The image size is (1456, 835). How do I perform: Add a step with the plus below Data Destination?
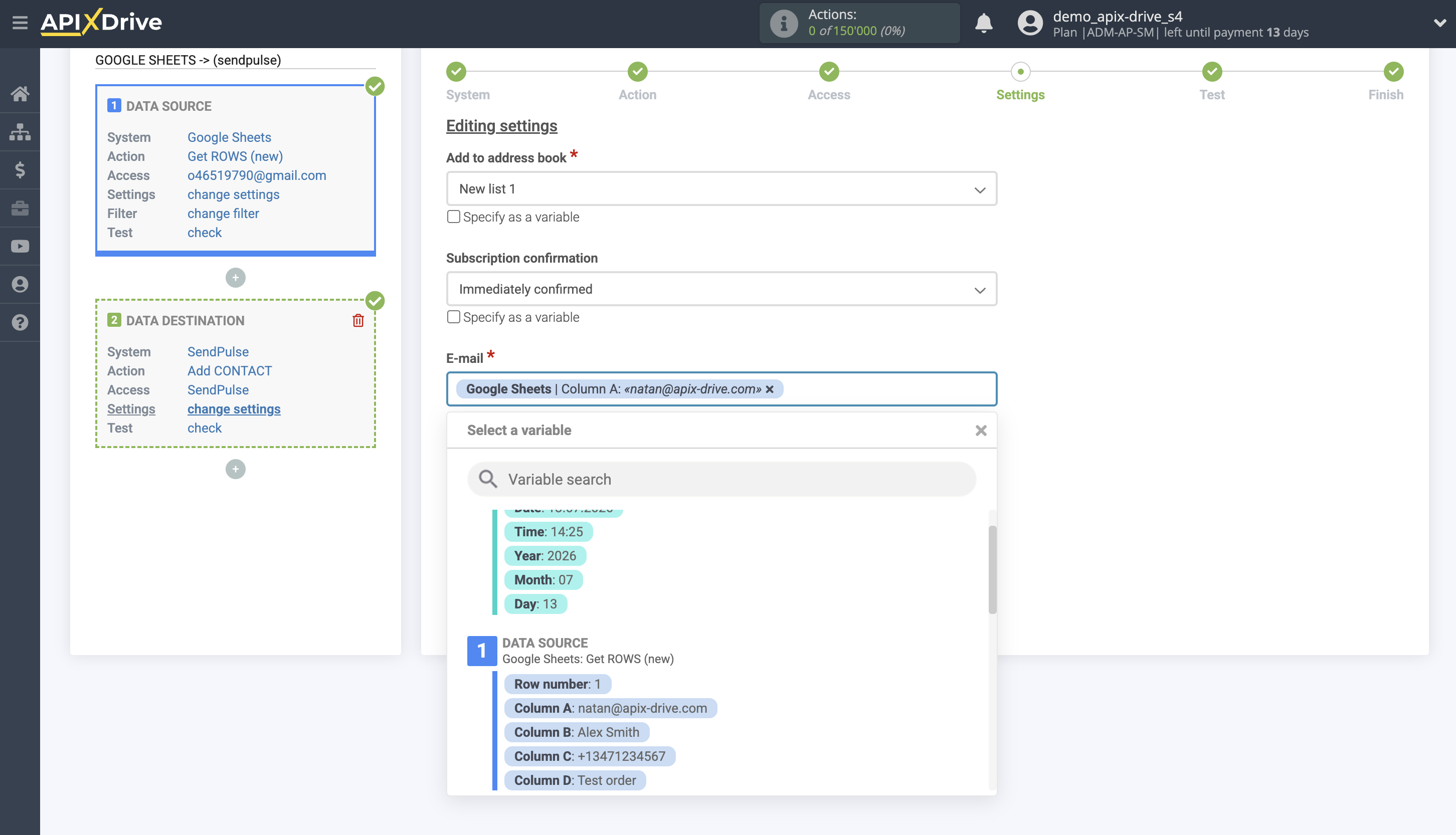click(x=235, y=469)
